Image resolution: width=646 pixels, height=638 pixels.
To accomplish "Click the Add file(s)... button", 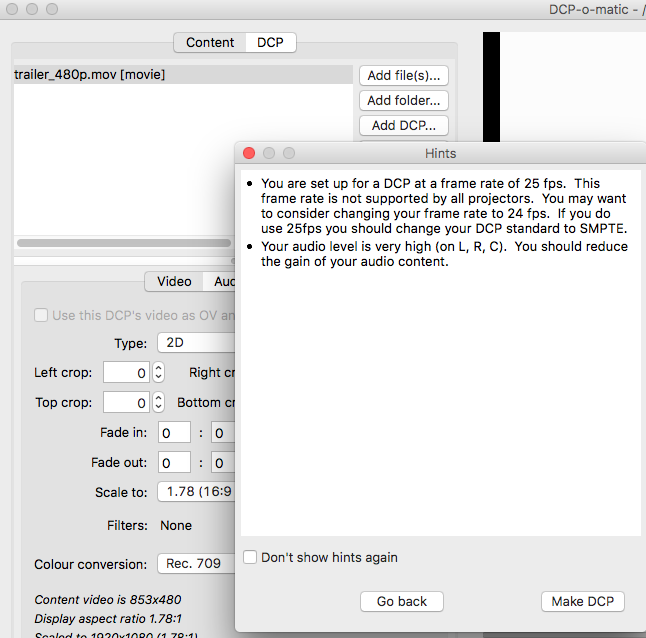I will click(x=403, y=75).
